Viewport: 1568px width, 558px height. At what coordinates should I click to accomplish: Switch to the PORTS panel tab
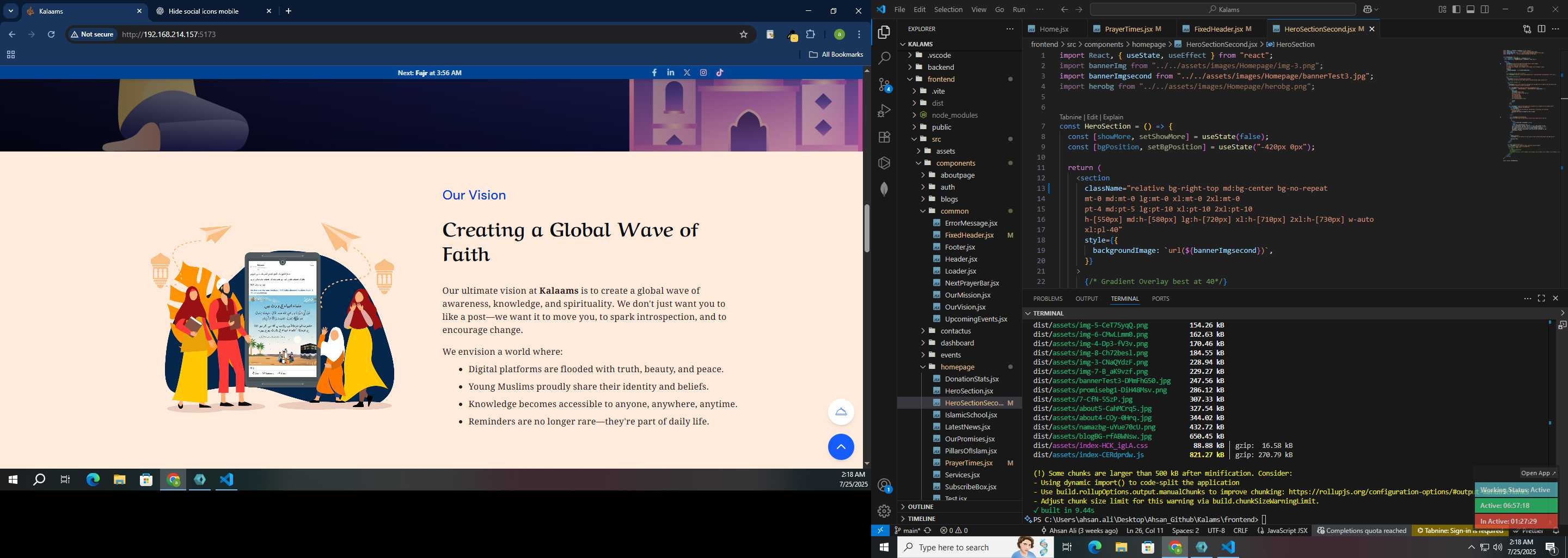coord(1160,299)
